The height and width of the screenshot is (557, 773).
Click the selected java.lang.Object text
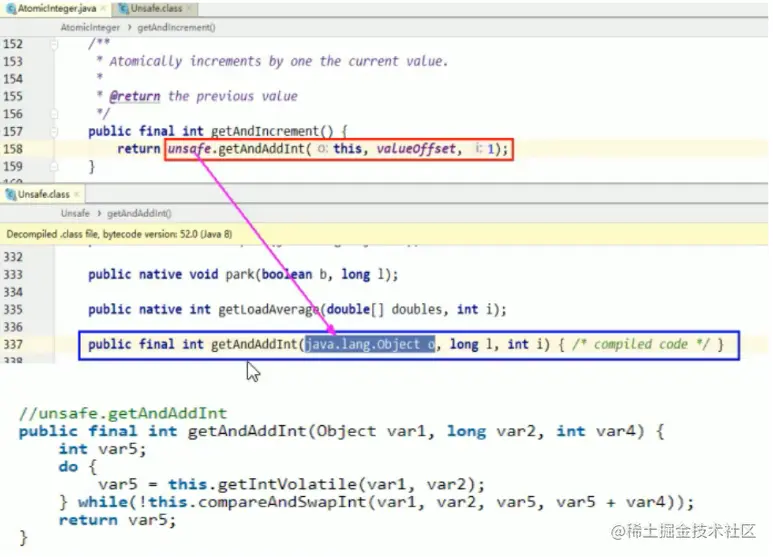(x=370, y=344)
